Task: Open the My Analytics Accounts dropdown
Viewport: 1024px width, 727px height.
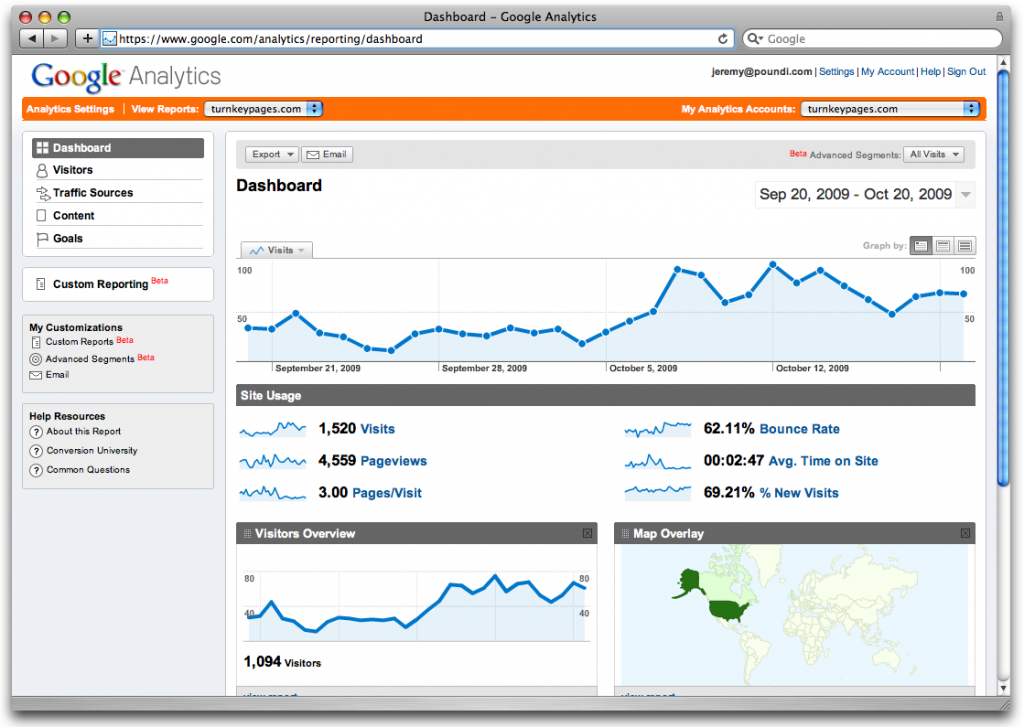Action: tap(891, 109)
